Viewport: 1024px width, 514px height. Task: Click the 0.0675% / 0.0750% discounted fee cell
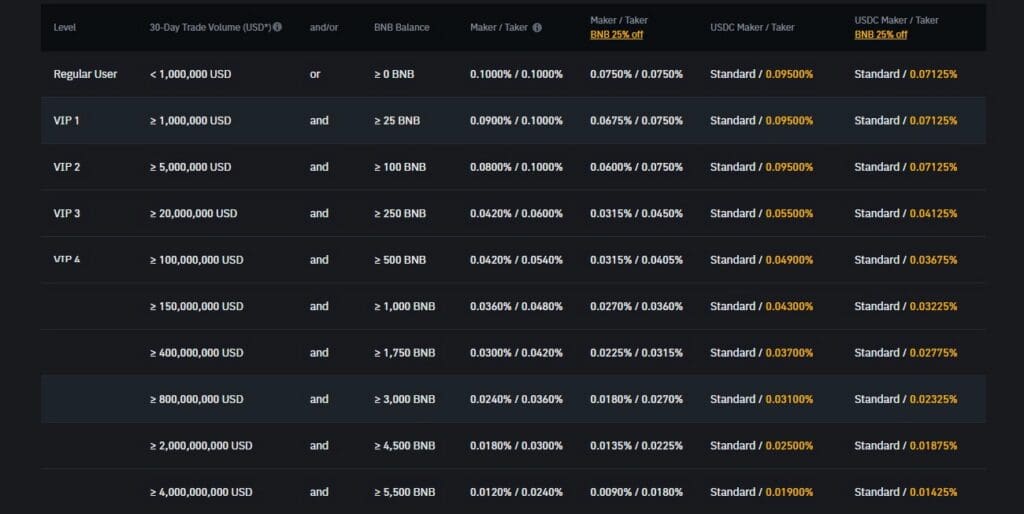click(636, 121)
